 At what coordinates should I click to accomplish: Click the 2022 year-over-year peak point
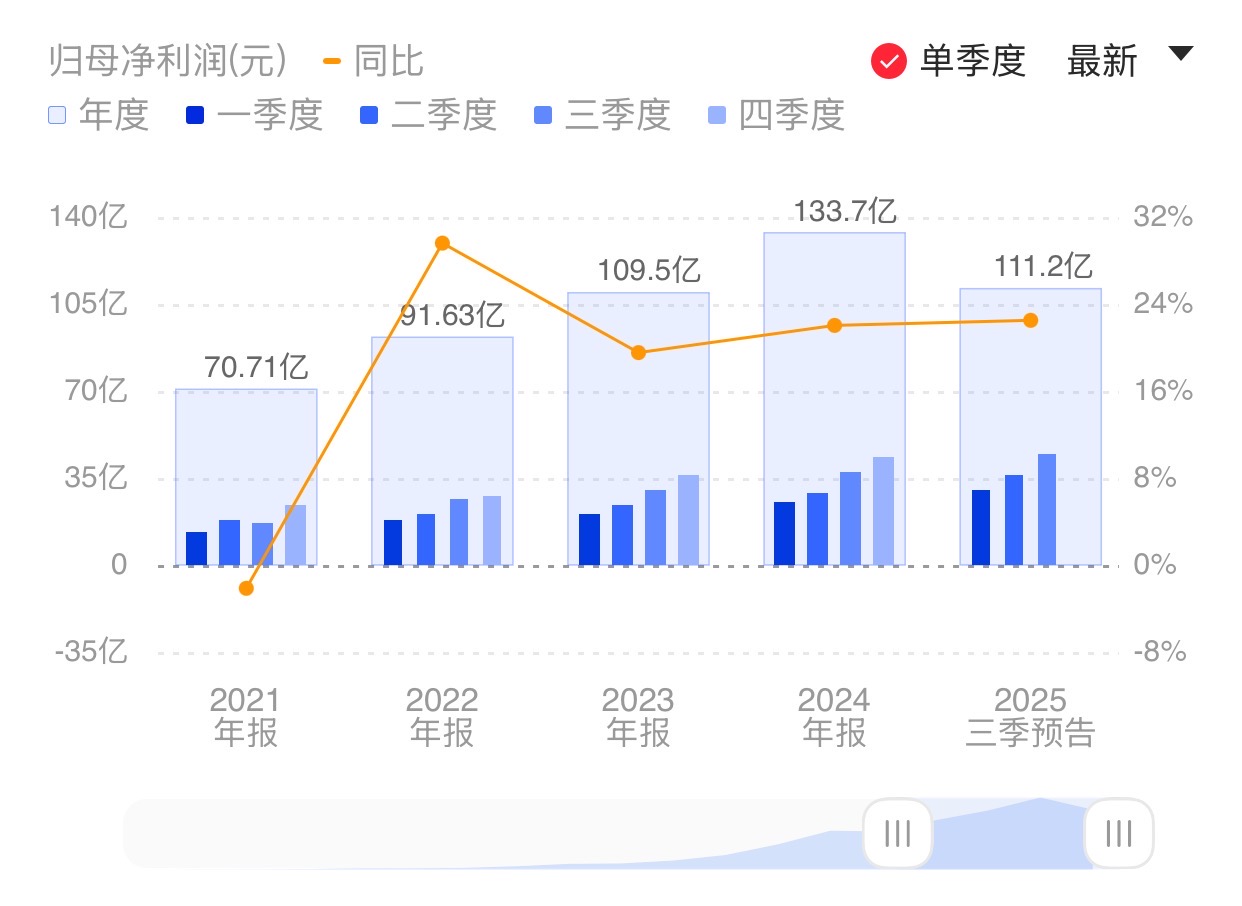pyautogui.click(x=443, y=243)
